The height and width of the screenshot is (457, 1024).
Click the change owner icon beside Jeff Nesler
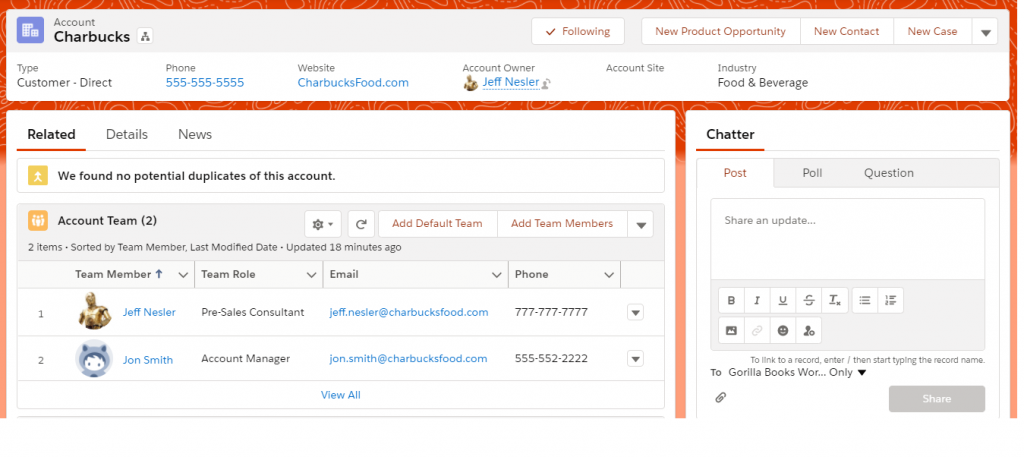pyautogui.click(x=547, y=84)
